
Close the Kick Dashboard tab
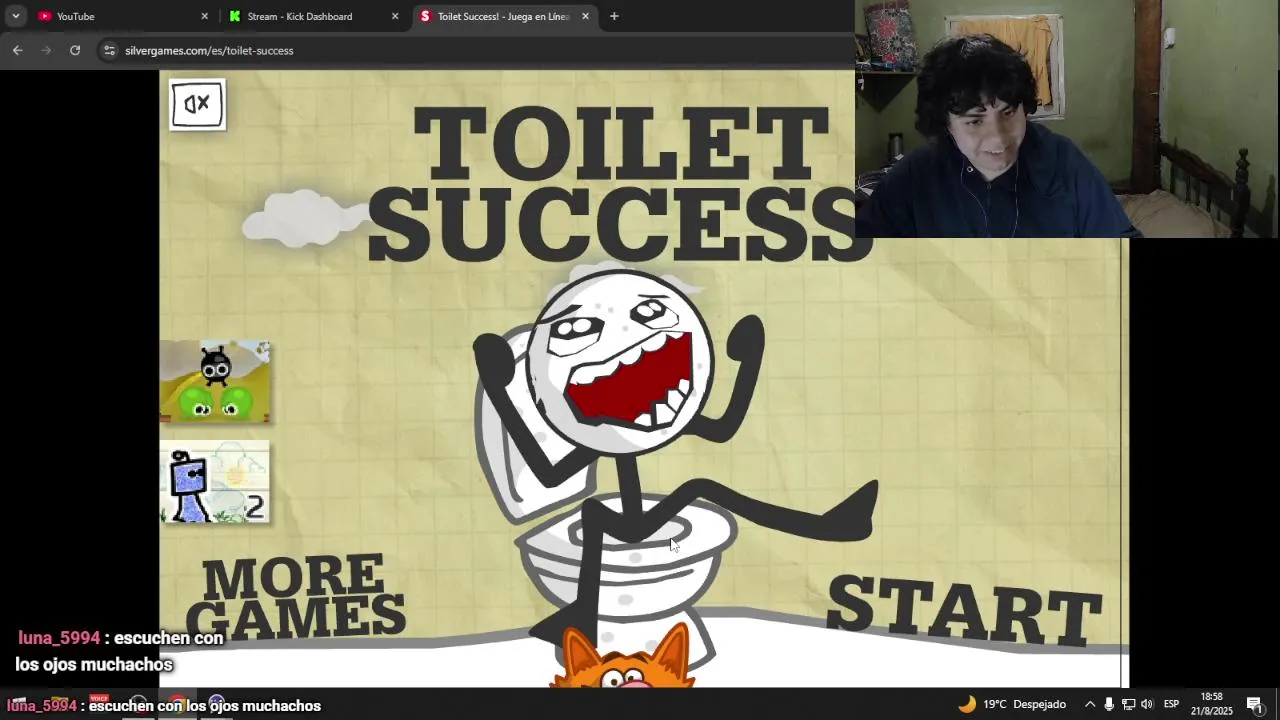(395, 16)
